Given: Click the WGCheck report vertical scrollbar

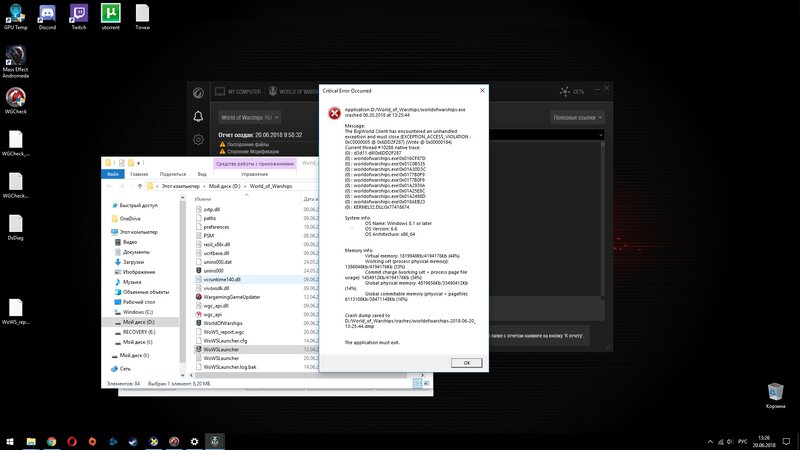Looking at the screenshot, I should [603, 219].
